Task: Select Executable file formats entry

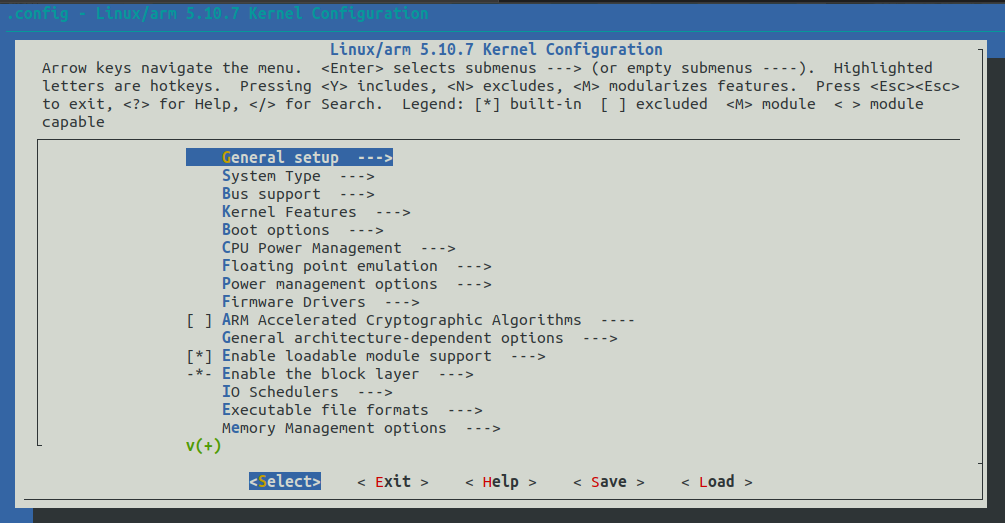Action: [x=352, y=410]
